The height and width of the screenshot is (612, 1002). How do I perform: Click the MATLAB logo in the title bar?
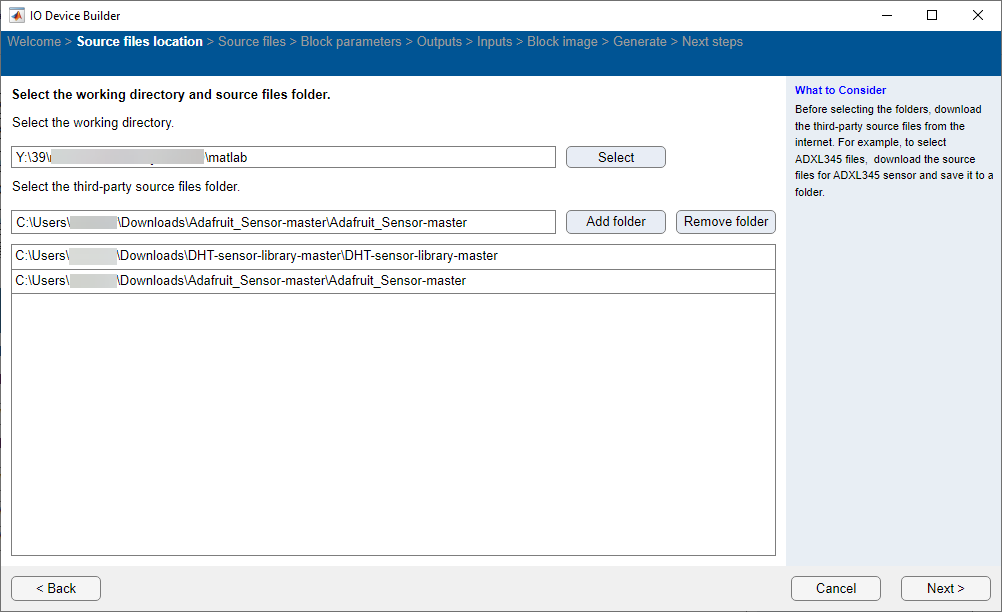point(16,15)
